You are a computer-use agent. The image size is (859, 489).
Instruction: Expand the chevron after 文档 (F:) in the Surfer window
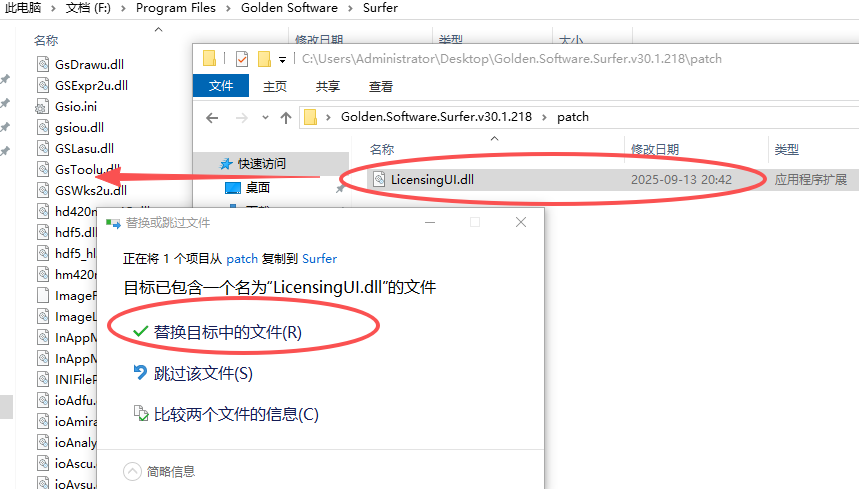pos(123,8)
